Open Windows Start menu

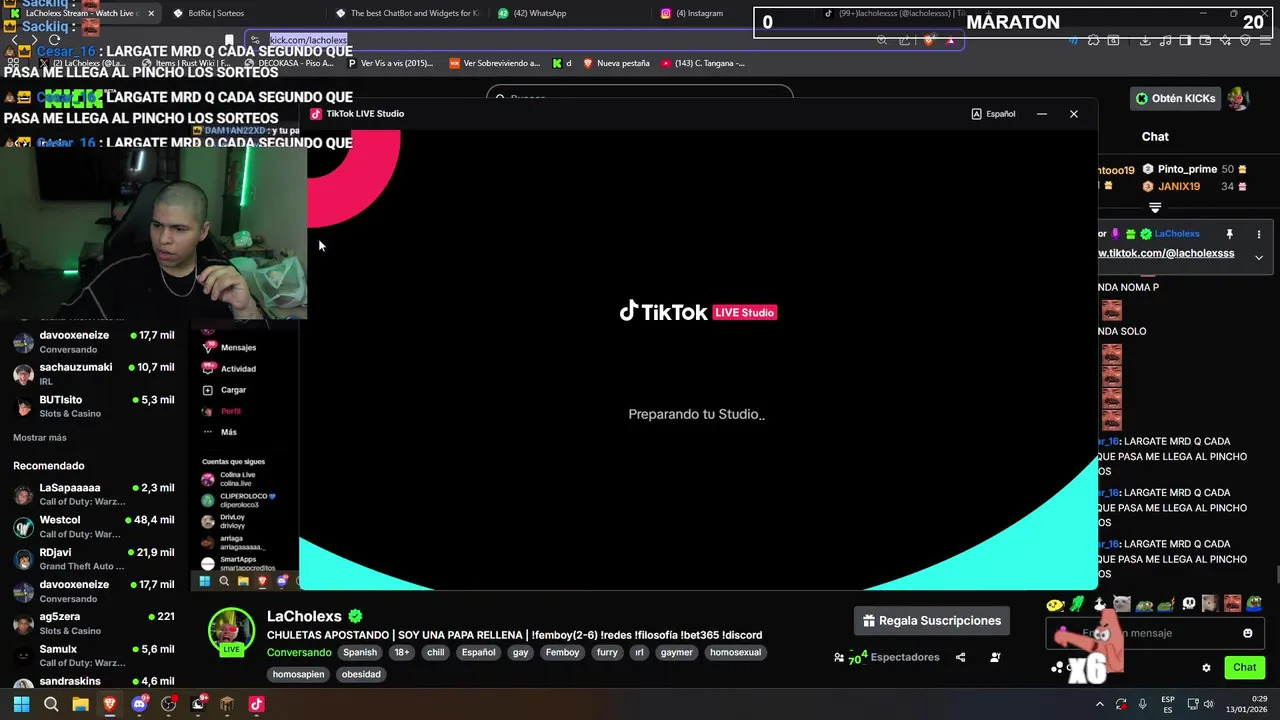21,704
